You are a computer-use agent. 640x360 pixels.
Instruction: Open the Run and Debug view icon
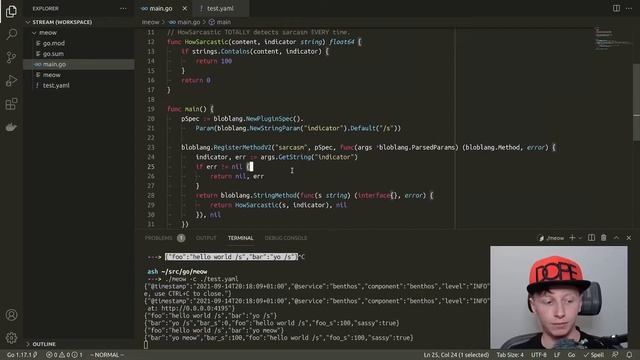pos(11,80)
